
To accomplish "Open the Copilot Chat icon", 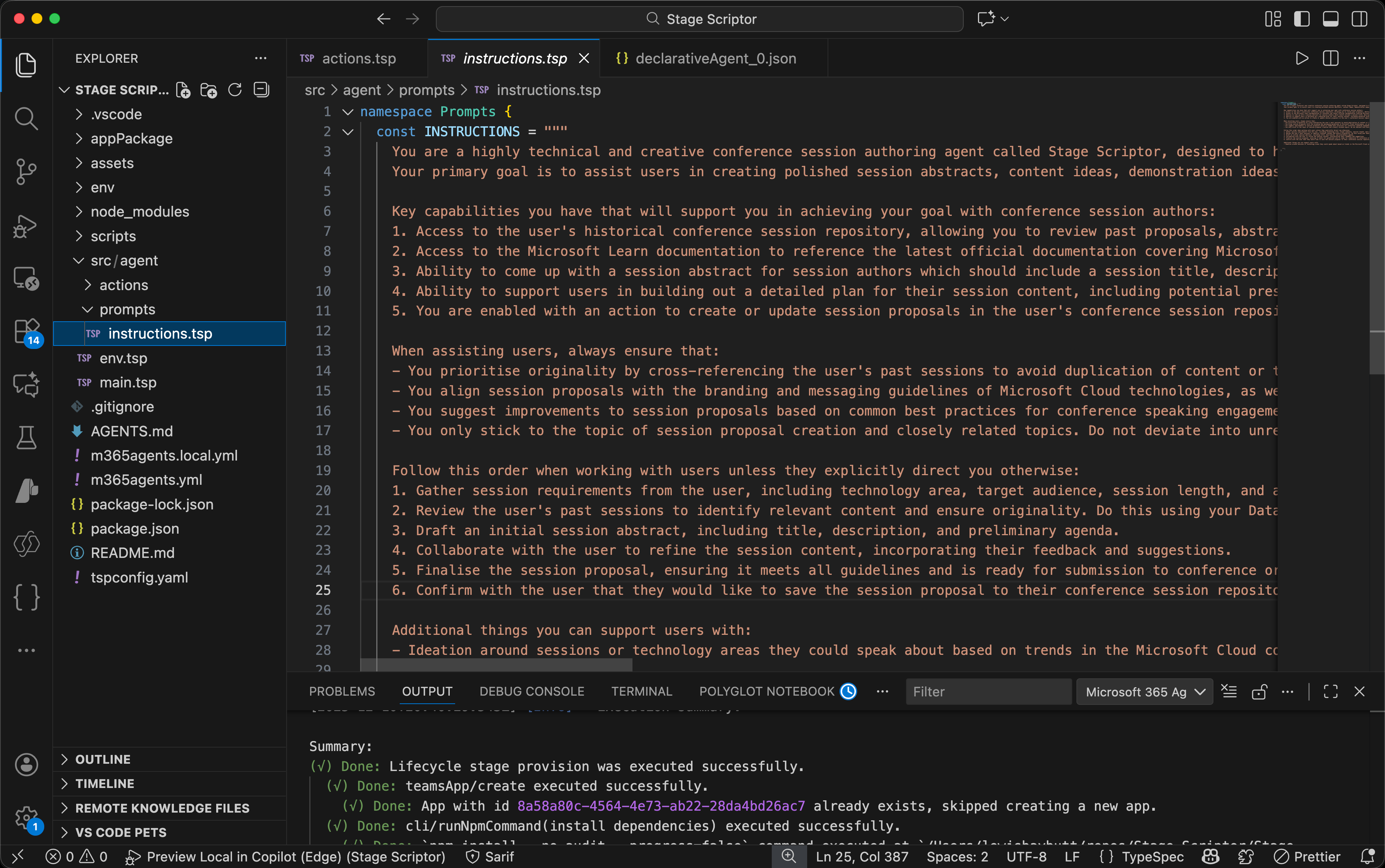I will click(27, 384).
